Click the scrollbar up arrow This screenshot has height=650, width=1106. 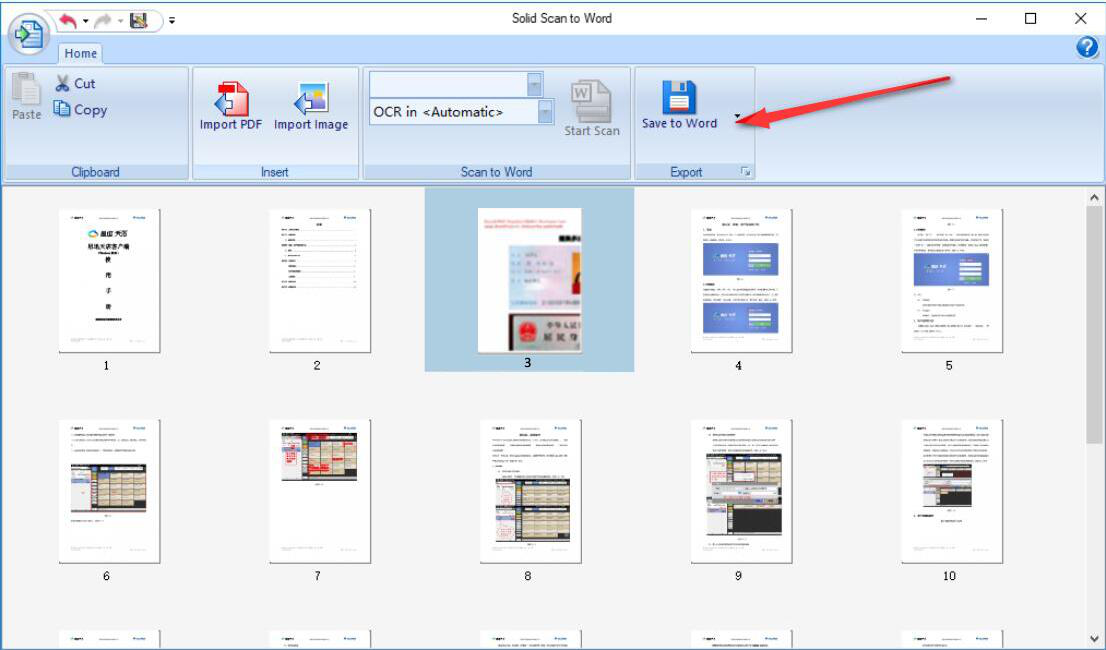[1094, 197]
